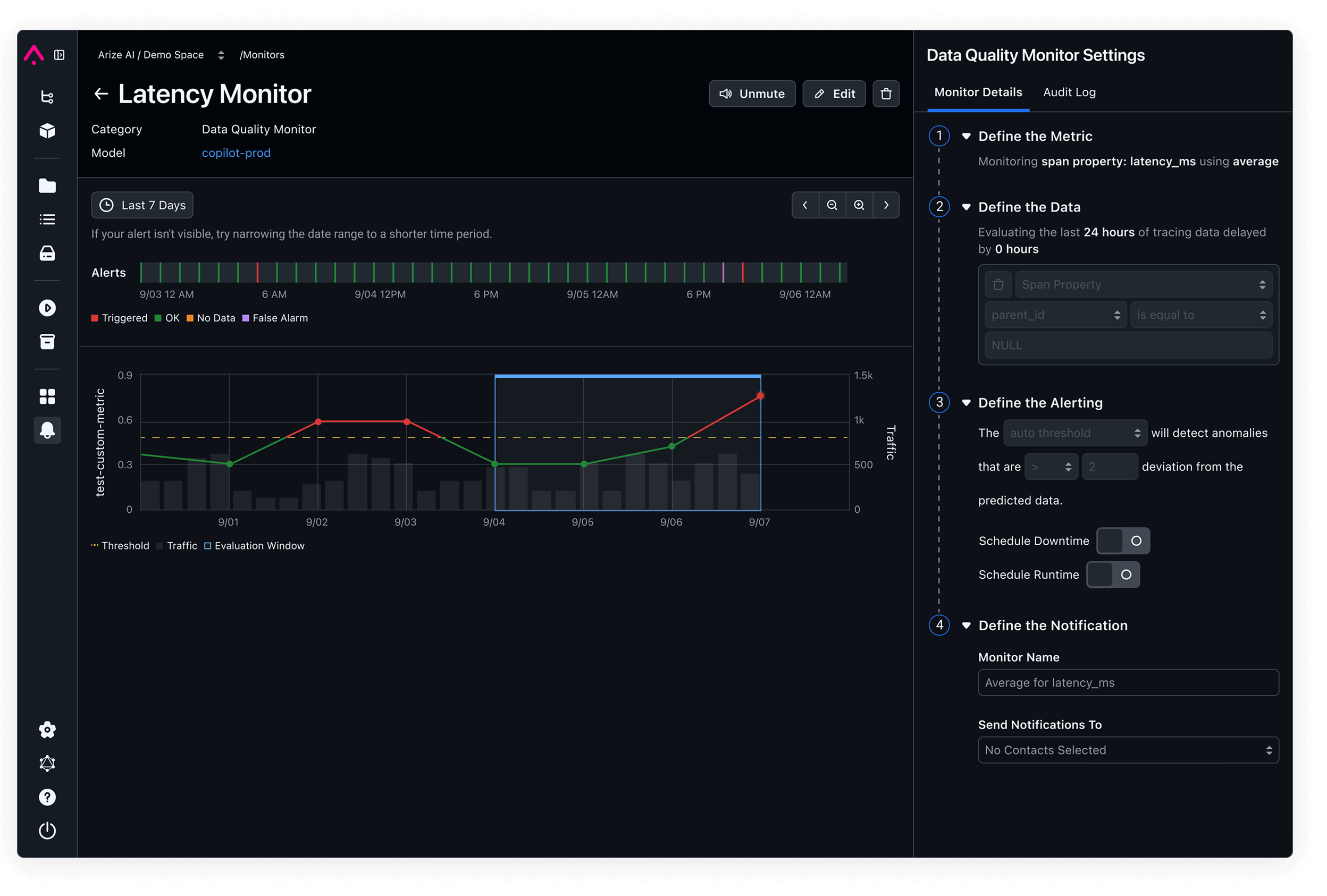Go back using the left arrow icon
The height and width of the screenshot is (896, 1327).
point(101,94)
